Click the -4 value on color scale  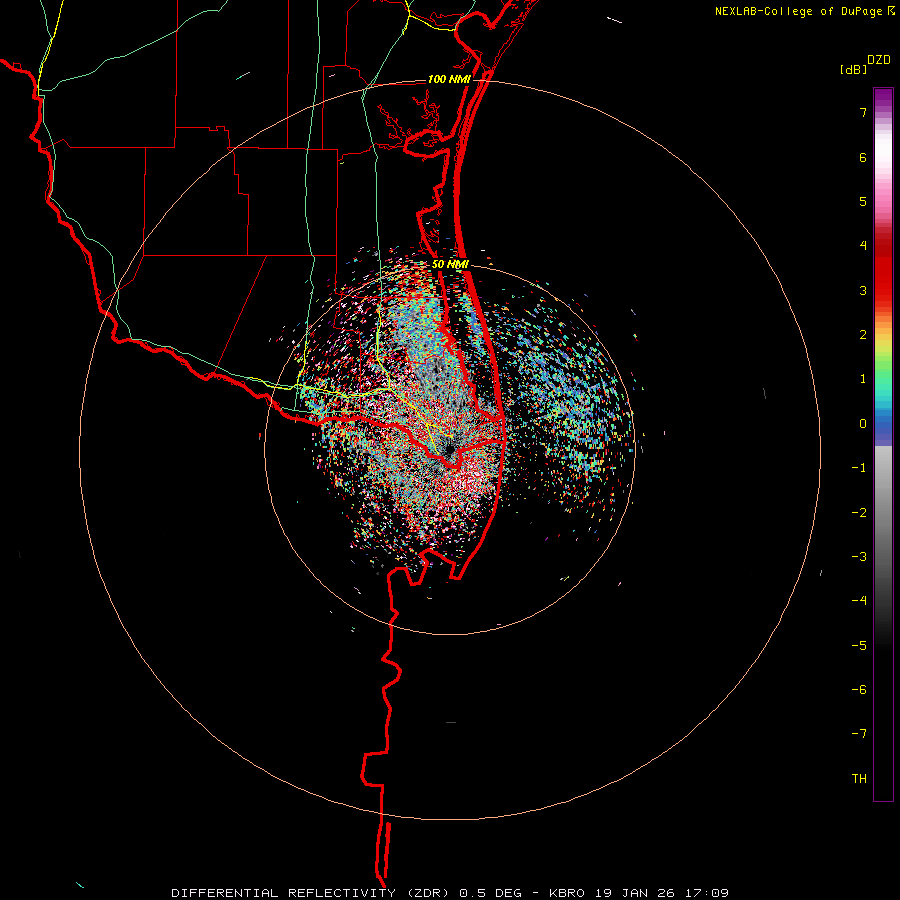[859, 601]
